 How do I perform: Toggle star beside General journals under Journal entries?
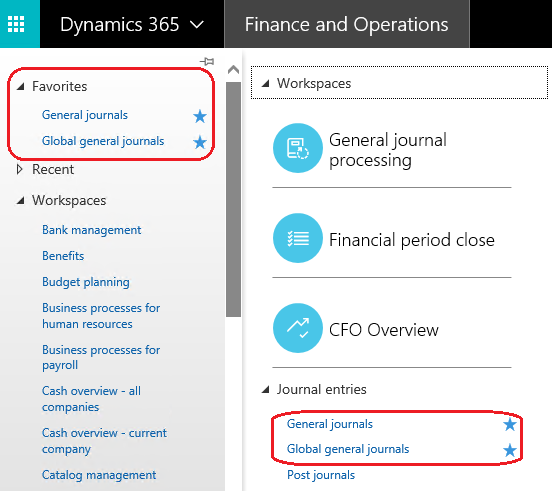[x=510, y=424]
